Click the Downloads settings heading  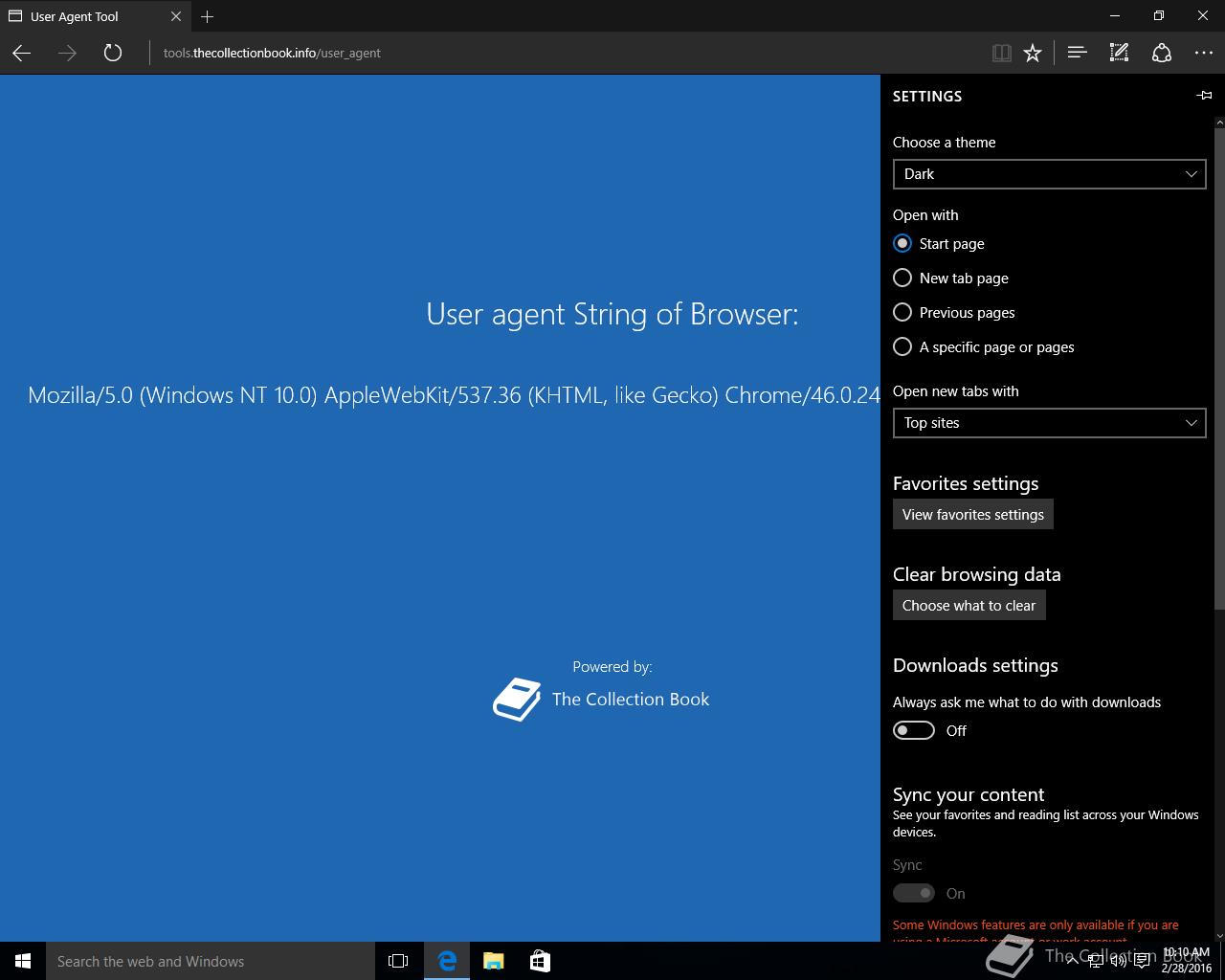click(975, 665)
